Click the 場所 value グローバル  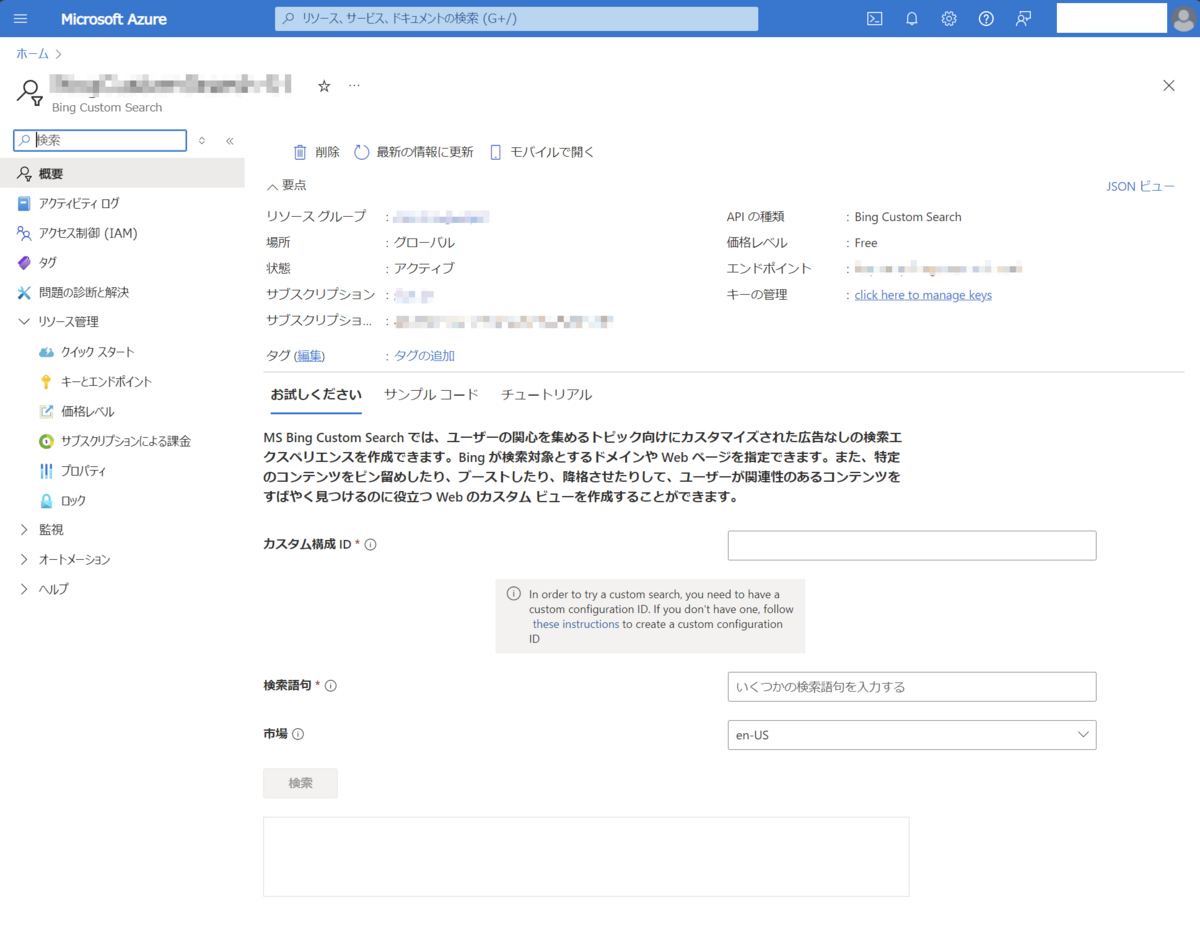click(x=424, y=243)
